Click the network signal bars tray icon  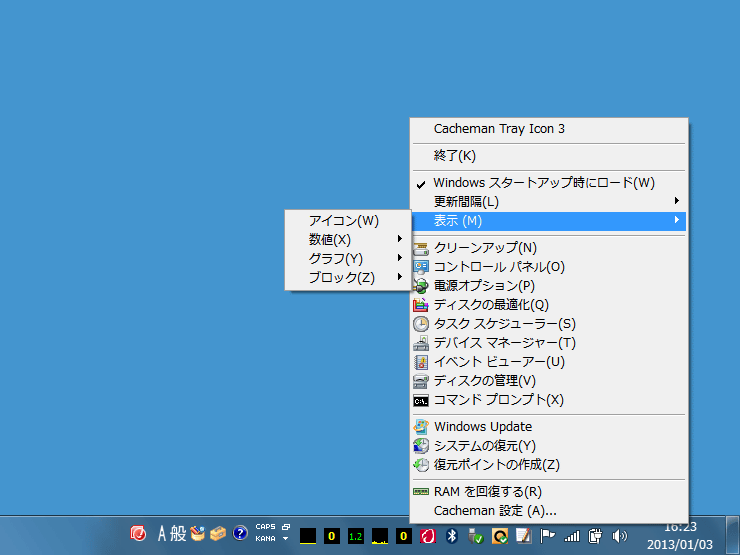coord(572,536)
